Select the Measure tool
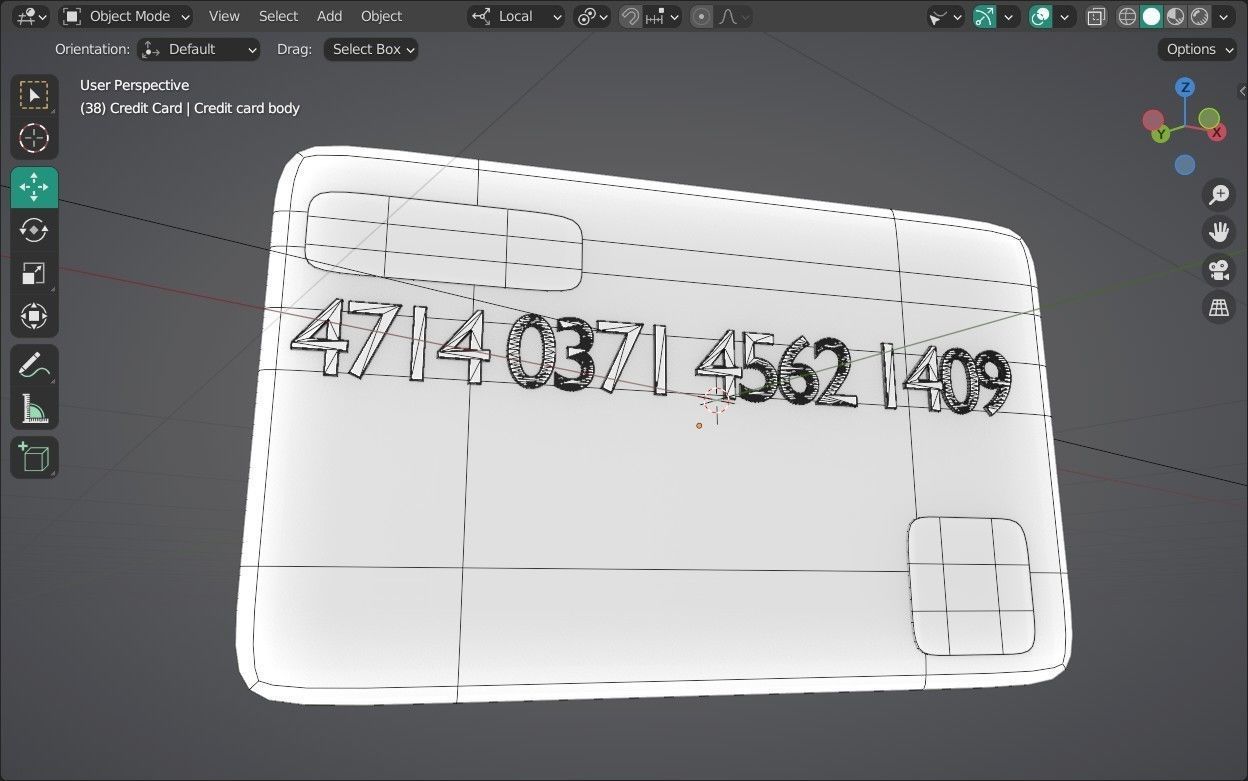This screenshot has height=781, width=1248. pos(34,408)
